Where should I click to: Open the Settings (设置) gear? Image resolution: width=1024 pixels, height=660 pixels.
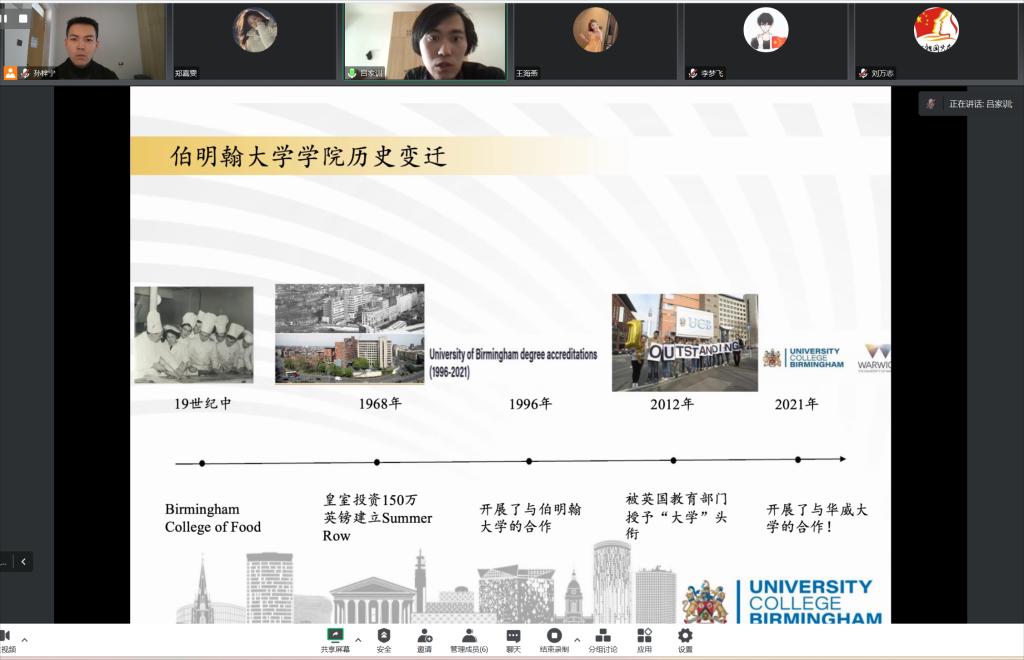pyautogui.click(x=685, y=636)
